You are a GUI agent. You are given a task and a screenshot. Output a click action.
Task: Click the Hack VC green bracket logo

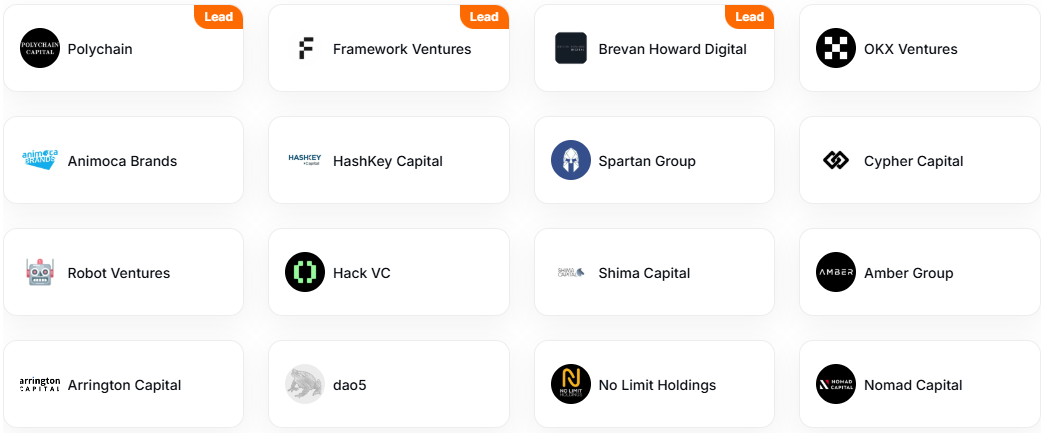point(305,272)
